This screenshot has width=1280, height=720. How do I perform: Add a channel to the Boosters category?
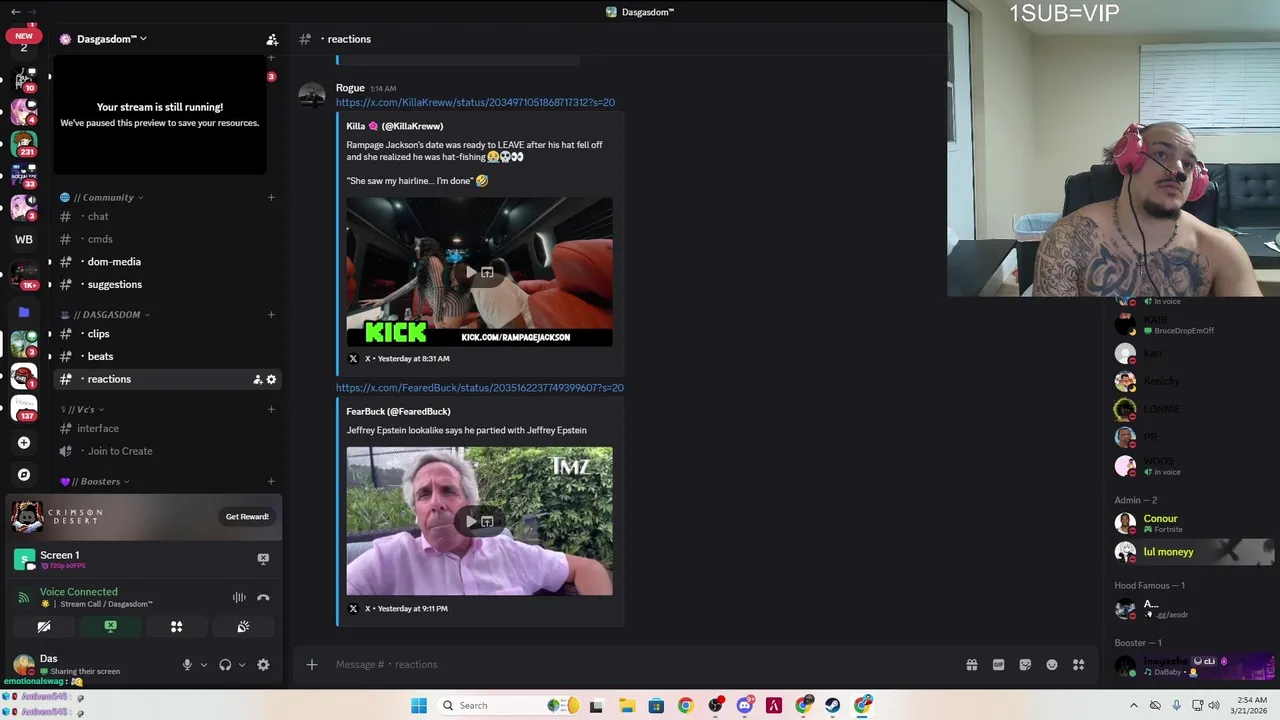point(271,482)
